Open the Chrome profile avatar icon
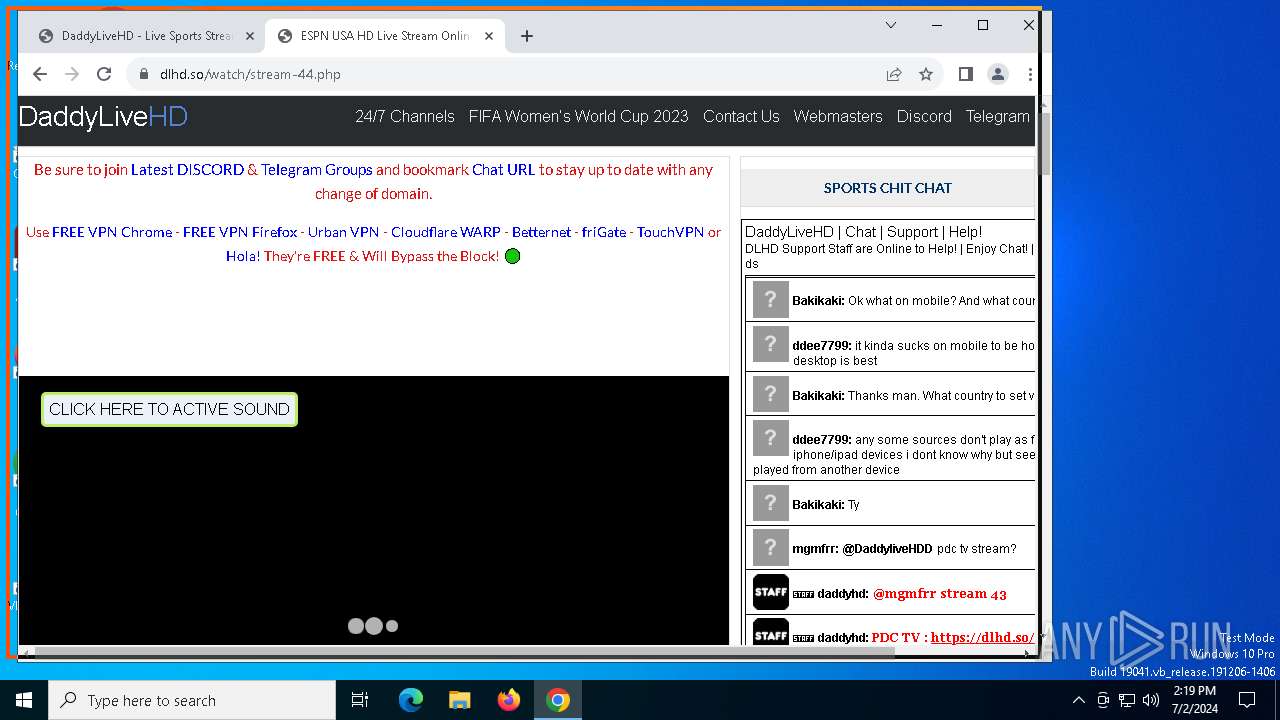Screen dimensions: 1280x720 [x=997, y=74]
